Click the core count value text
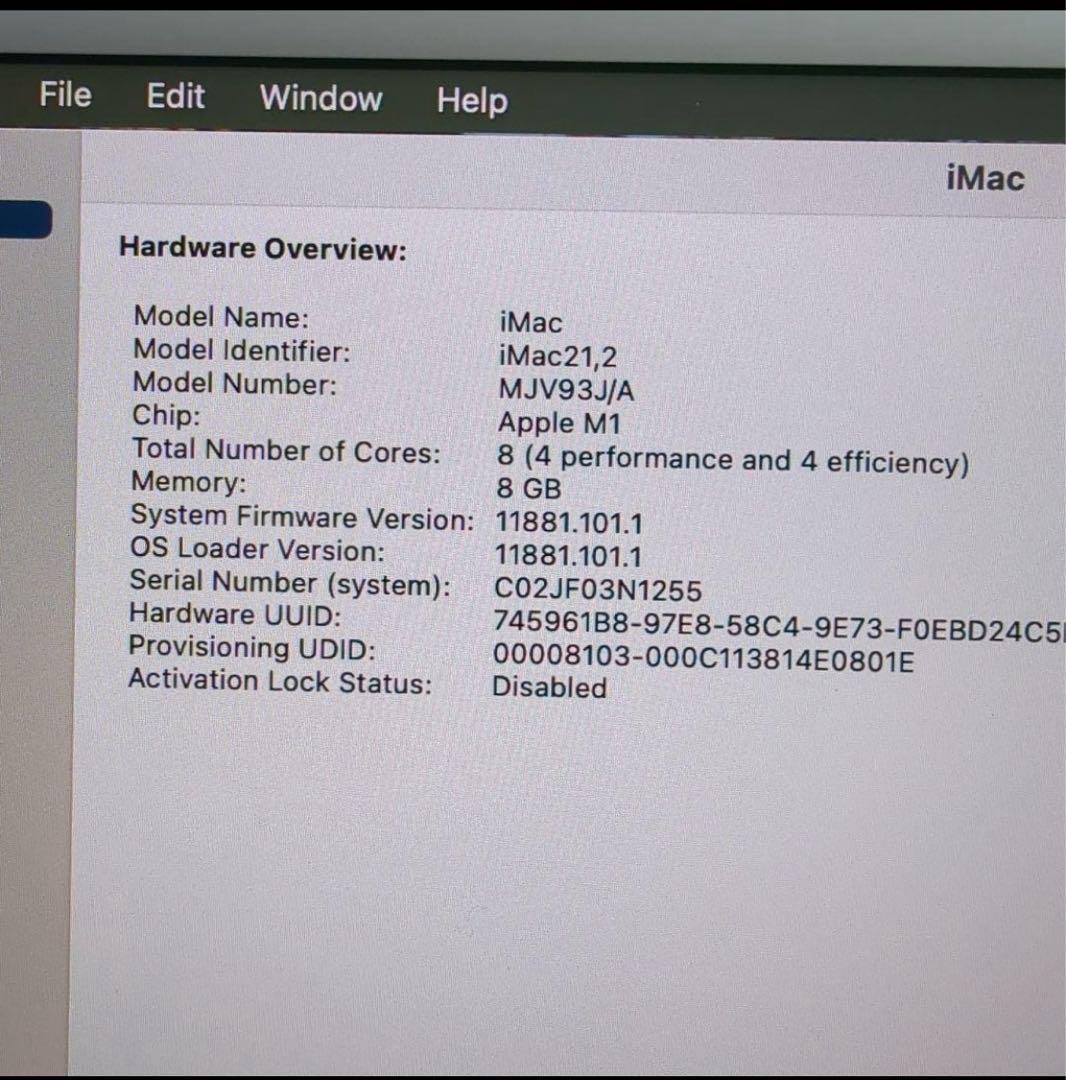This screenshot has width=1066, height=1080. click(732, 460)
